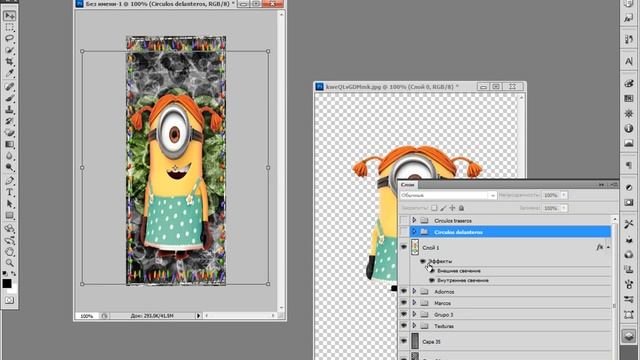Open the layer opacity slider arrow
Viewport: 640px width, 360px height.
[564, 196]
